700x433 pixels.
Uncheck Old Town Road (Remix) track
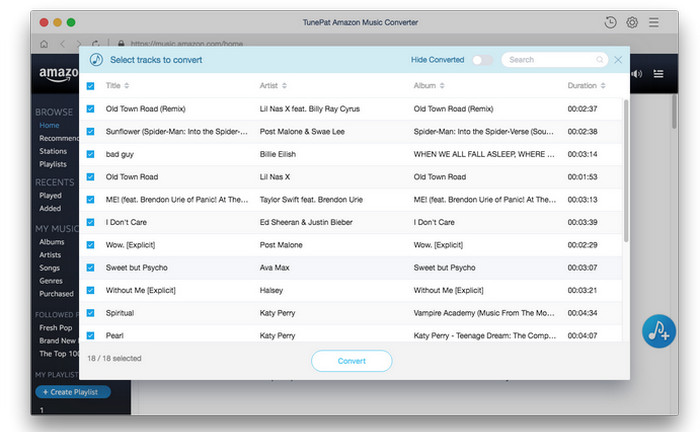point(91,109)
